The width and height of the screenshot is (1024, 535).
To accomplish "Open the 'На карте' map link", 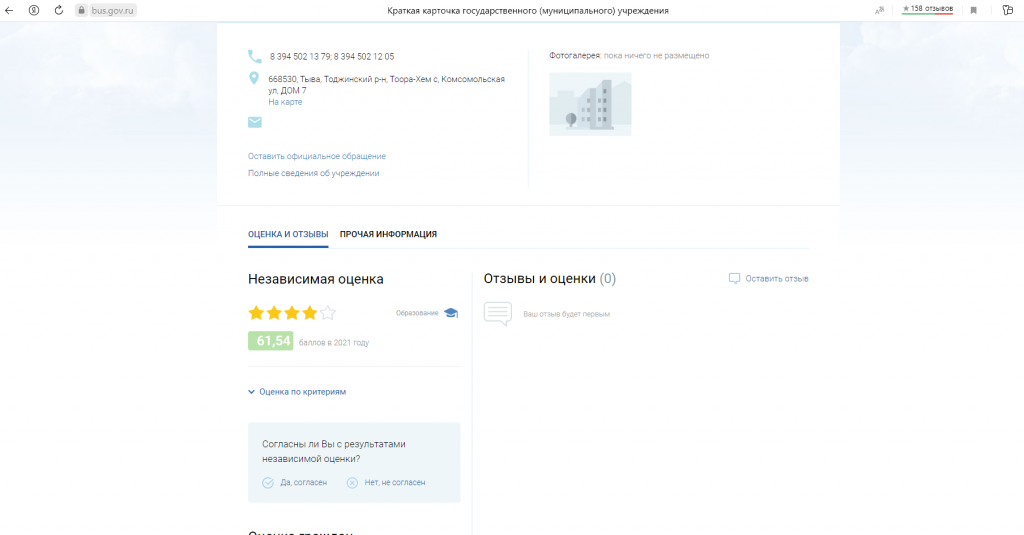I will click(285, 102).
